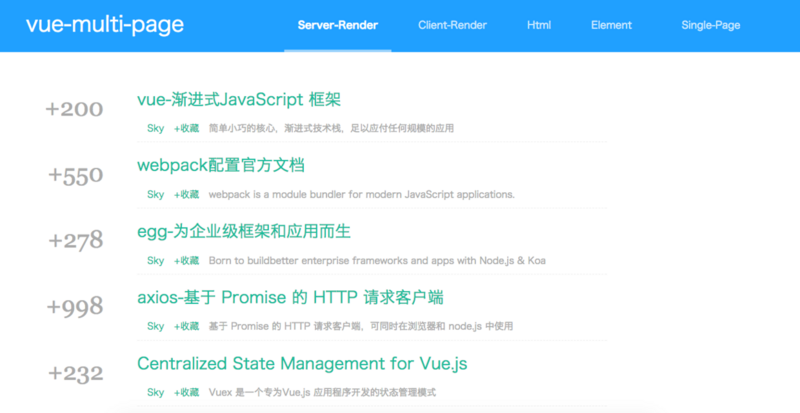Open the Element tab
Screen dimensions: 800x413
(611, 25)
